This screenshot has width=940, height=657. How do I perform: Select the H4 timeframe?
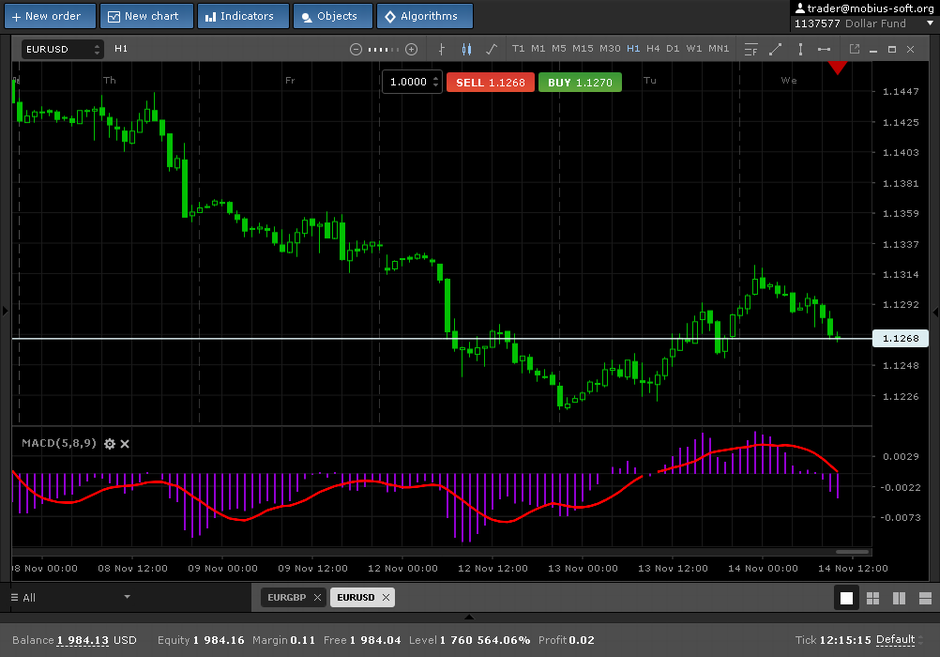click(x=653, y=49)
